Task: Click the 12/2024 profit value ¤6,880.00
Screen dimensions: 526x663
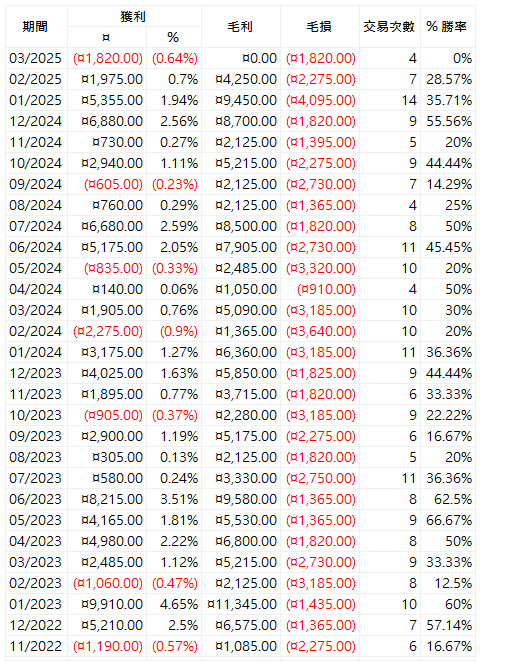Action: click(112, 121)
